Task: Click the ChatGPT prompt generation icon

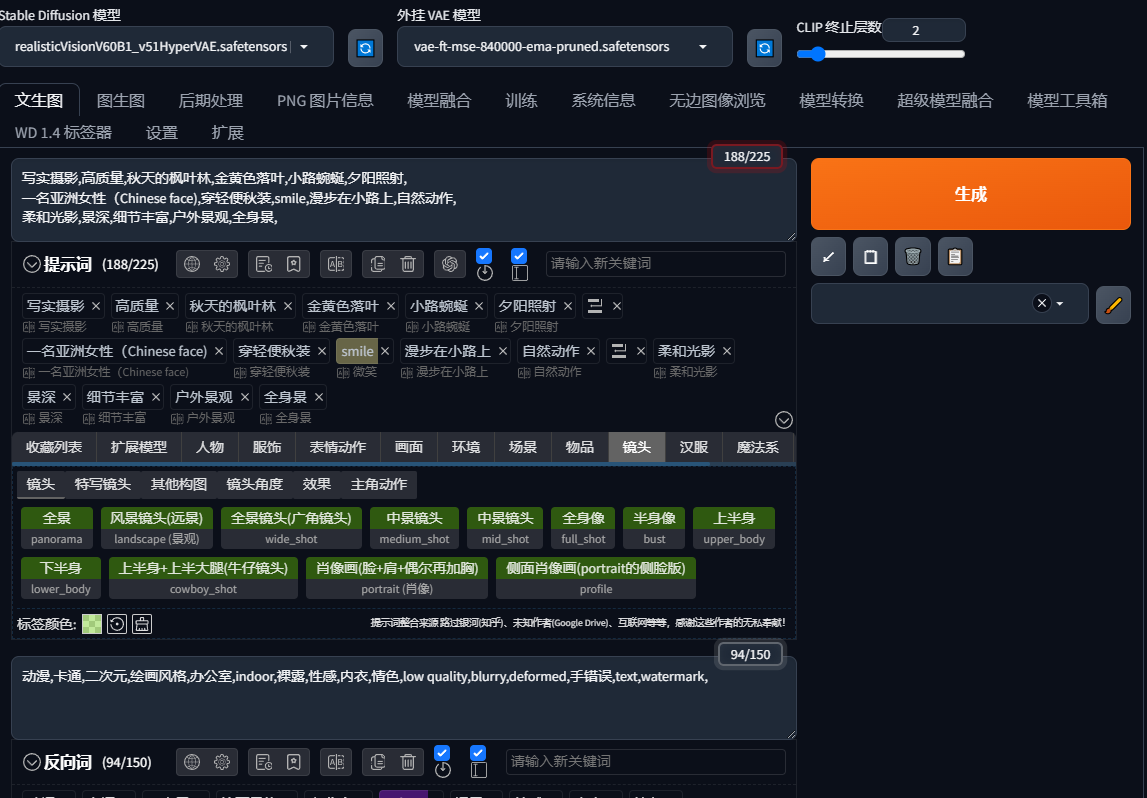Action: (x=450, y=263)
